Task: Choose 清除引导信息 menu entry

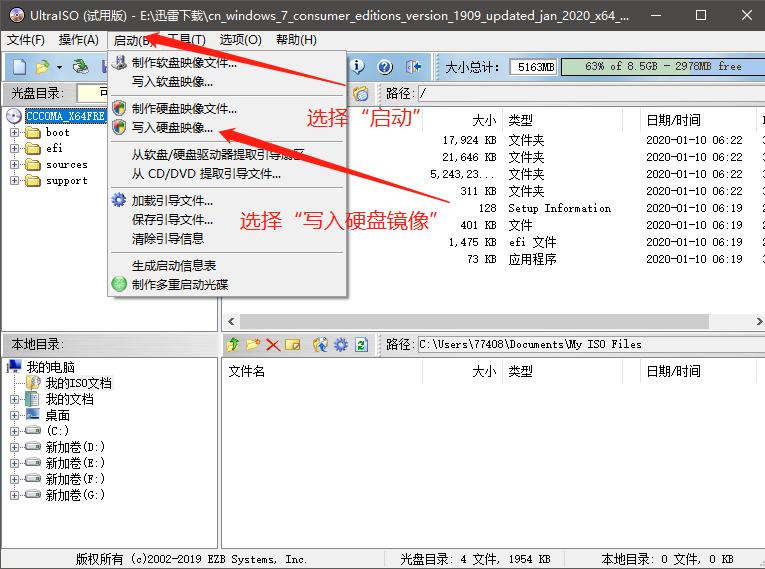Action: pos(227,239)
